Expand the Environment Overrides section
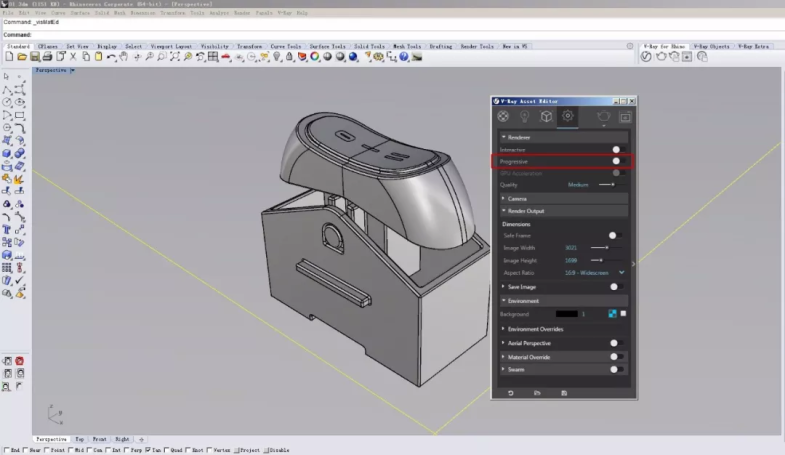The height and width of the screenshot is (455, 785). (x=536, y=329)
